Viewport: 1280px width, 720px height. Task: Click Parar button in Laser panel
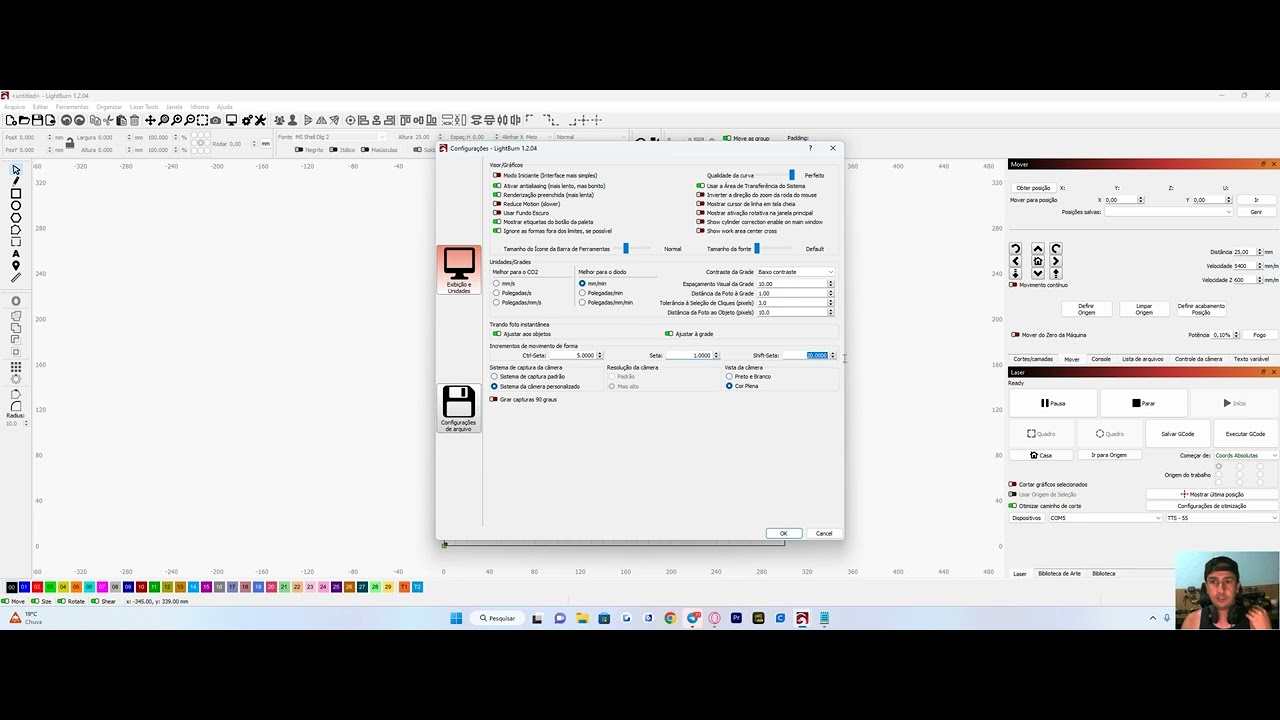tap(1142, 403)
